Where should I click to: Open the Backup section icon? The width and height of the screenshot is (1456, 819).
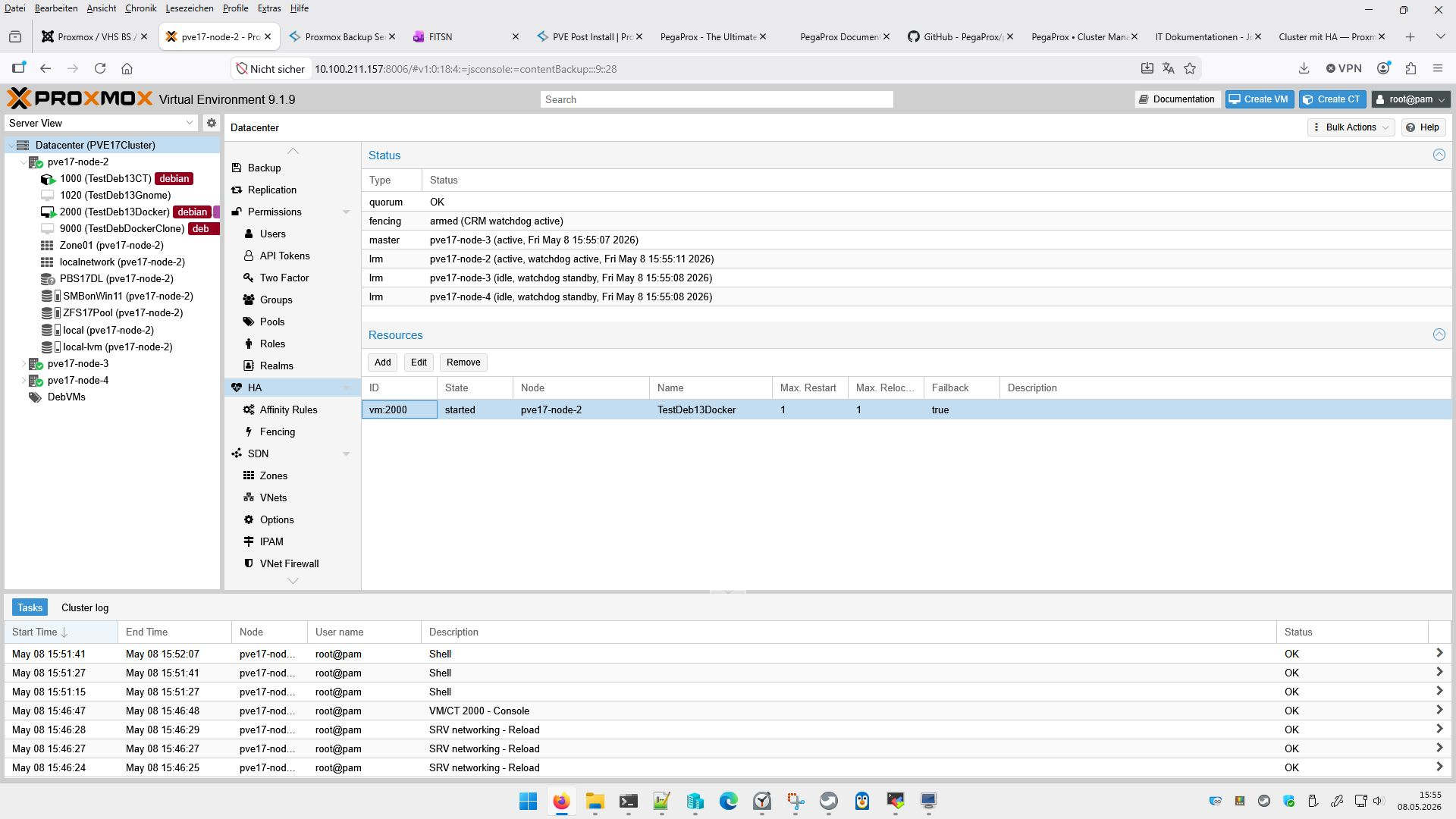pyautogui.click(x=237, y=168)
